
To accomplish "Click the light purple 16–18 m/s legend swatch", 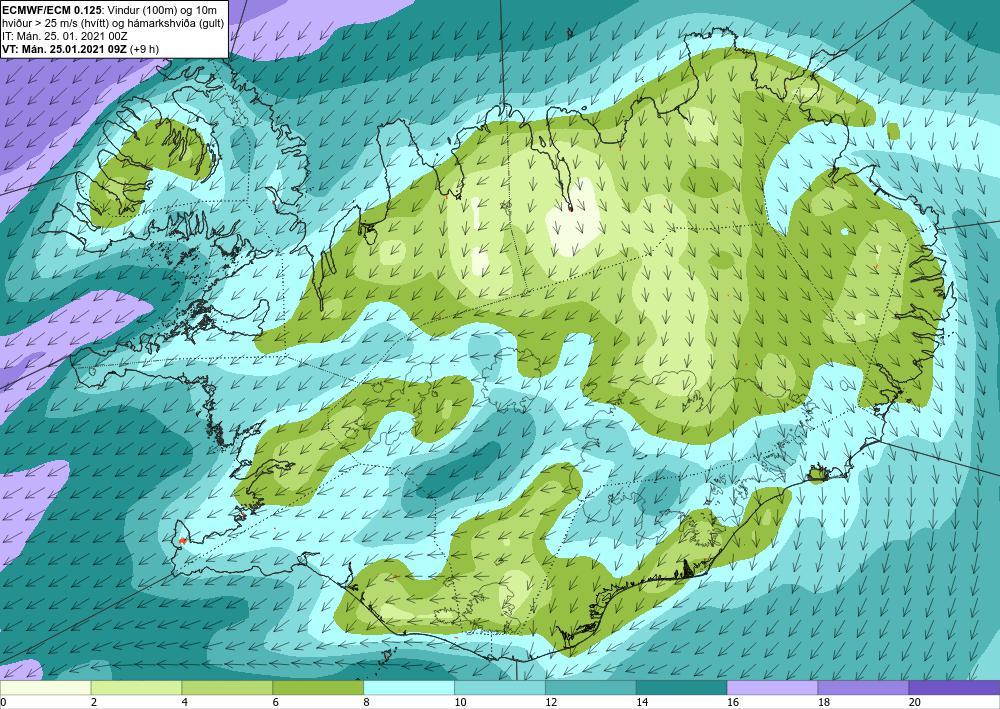I will pyautogui.click(x=772, y=687).
